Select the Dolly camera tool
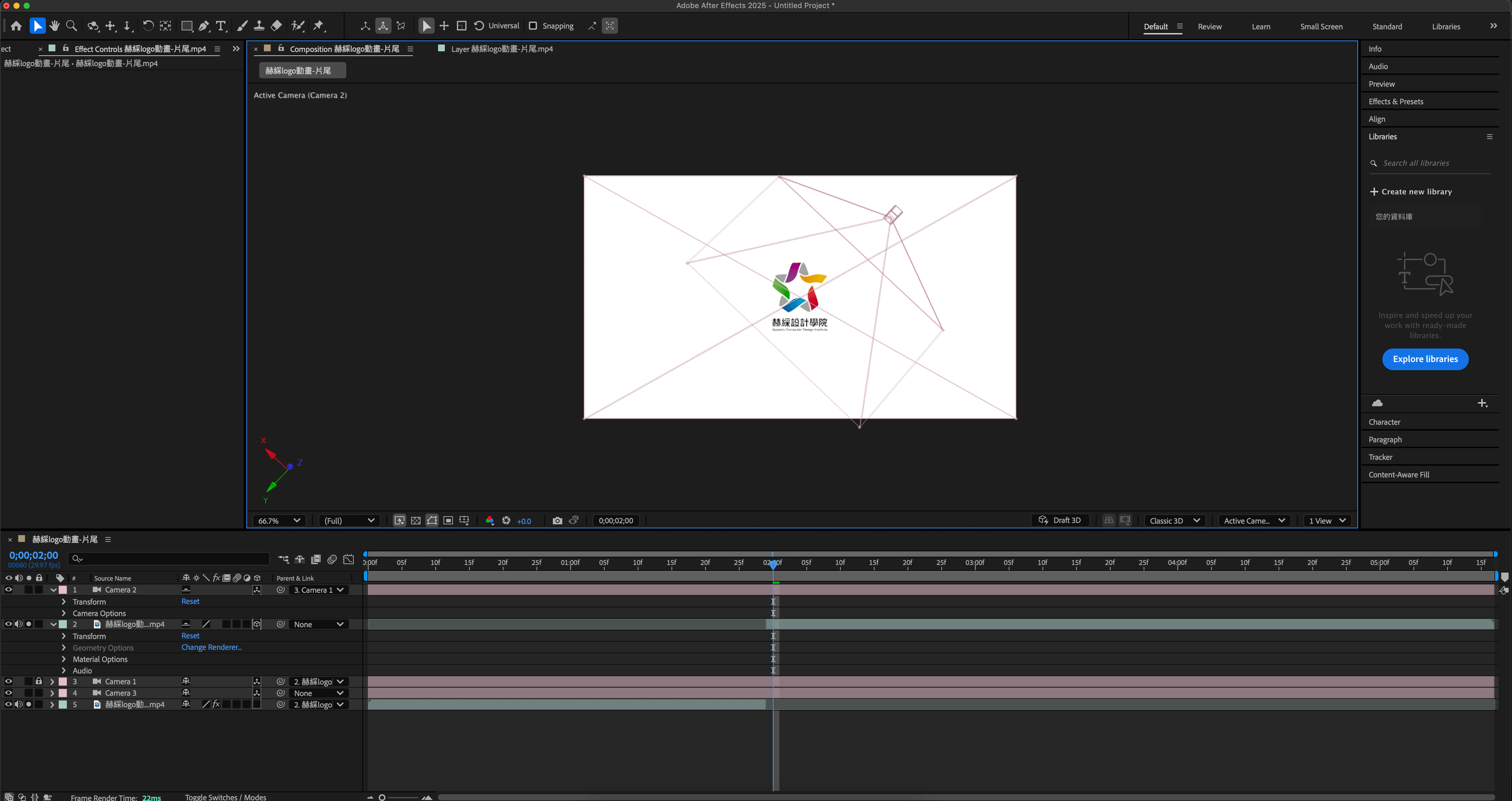 click(x=127, y=26)
